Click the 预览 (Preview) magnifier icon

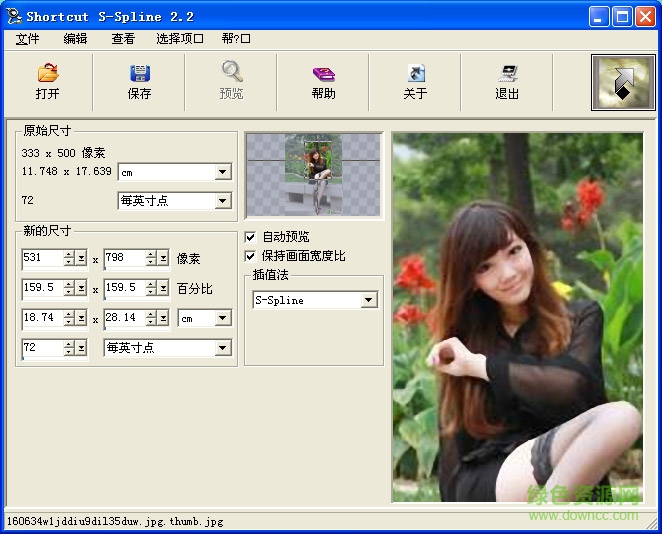tap(231, 72)
